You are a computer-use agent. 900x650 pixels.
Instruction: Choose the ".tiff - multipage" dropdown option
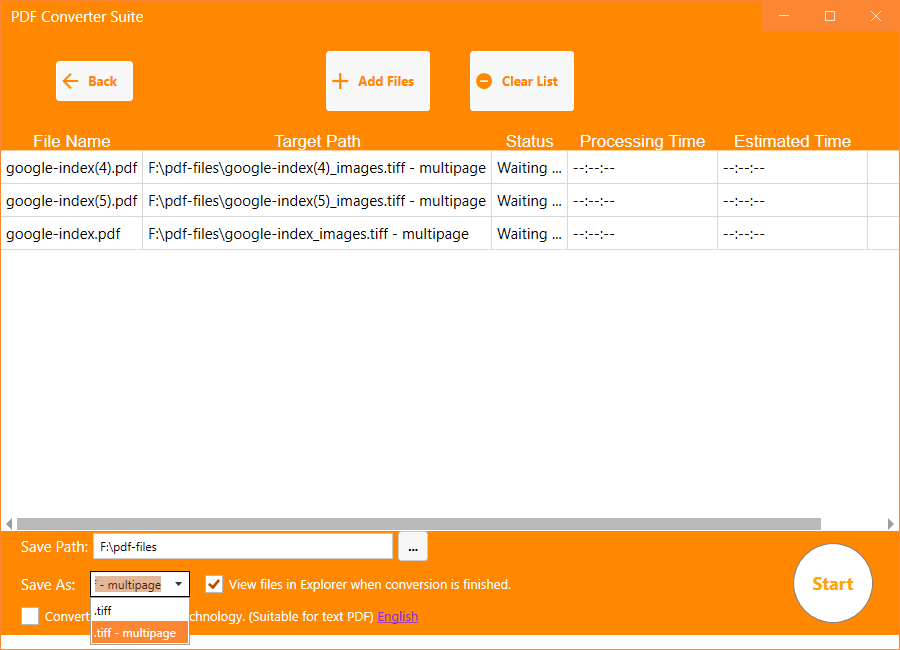click(x=139, y=632)
